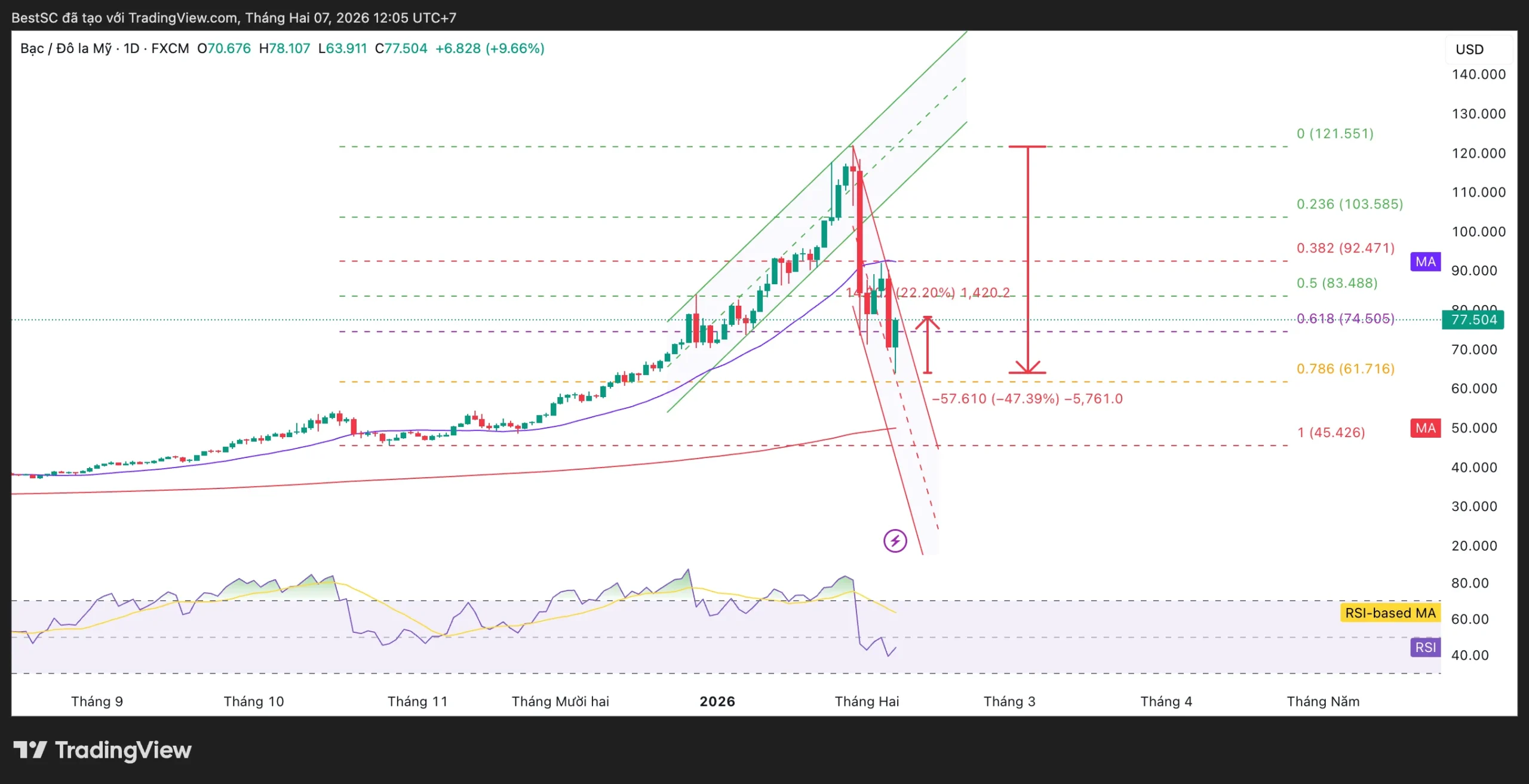The width and height of the screenshot is (1529, 784).
Task: Select the 0.618 (74.505) Fibonacci level label
Action: (1345, 319)
